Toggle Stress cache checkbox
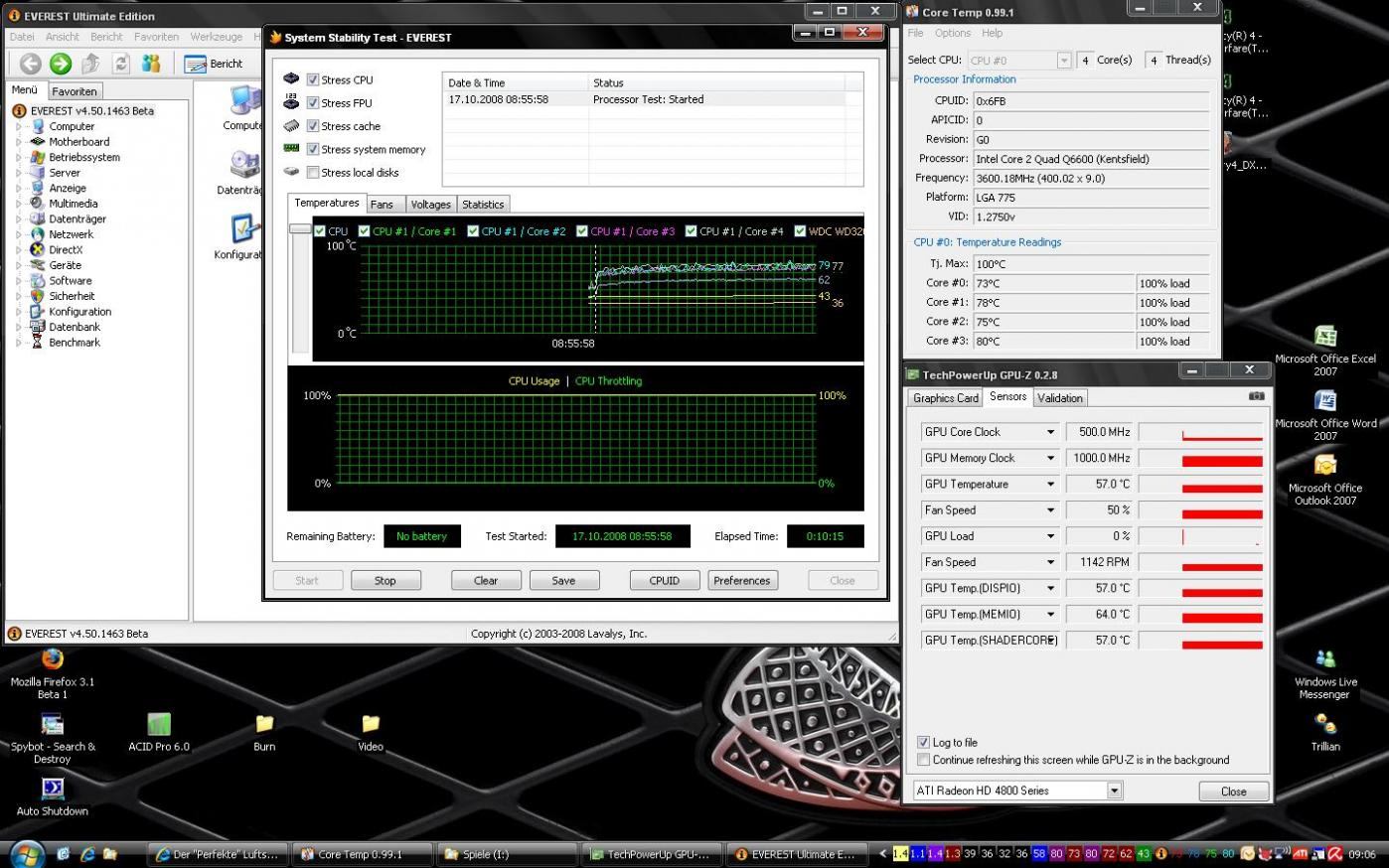The height and width of the screenshot is (868, 1389). [313, 126]
